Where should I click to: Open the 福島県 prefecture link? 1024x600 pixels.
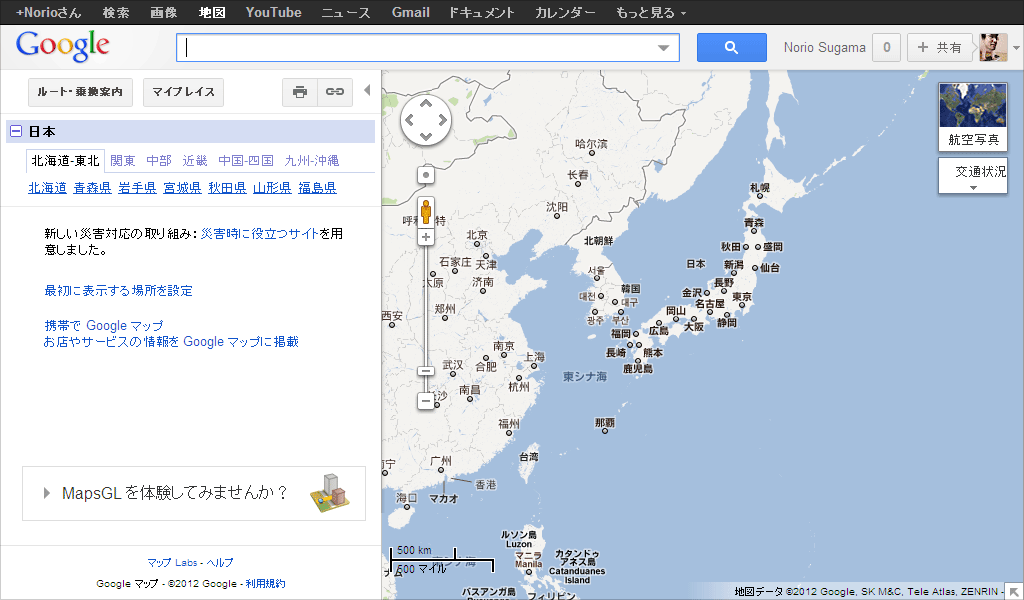pyautogui.click(x=317, y=188)
